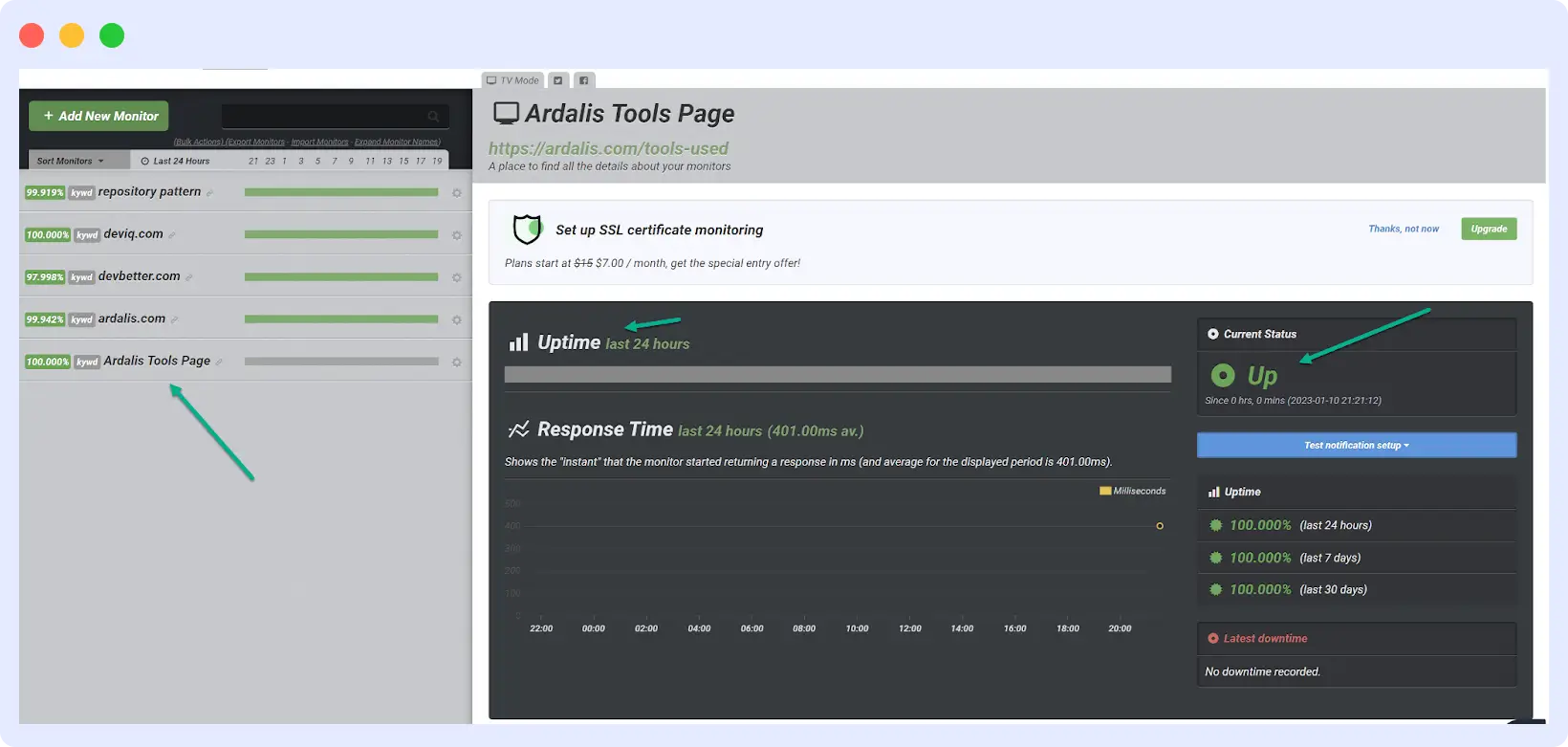Switch to TV Mode tab

click(x=512, y=80)
